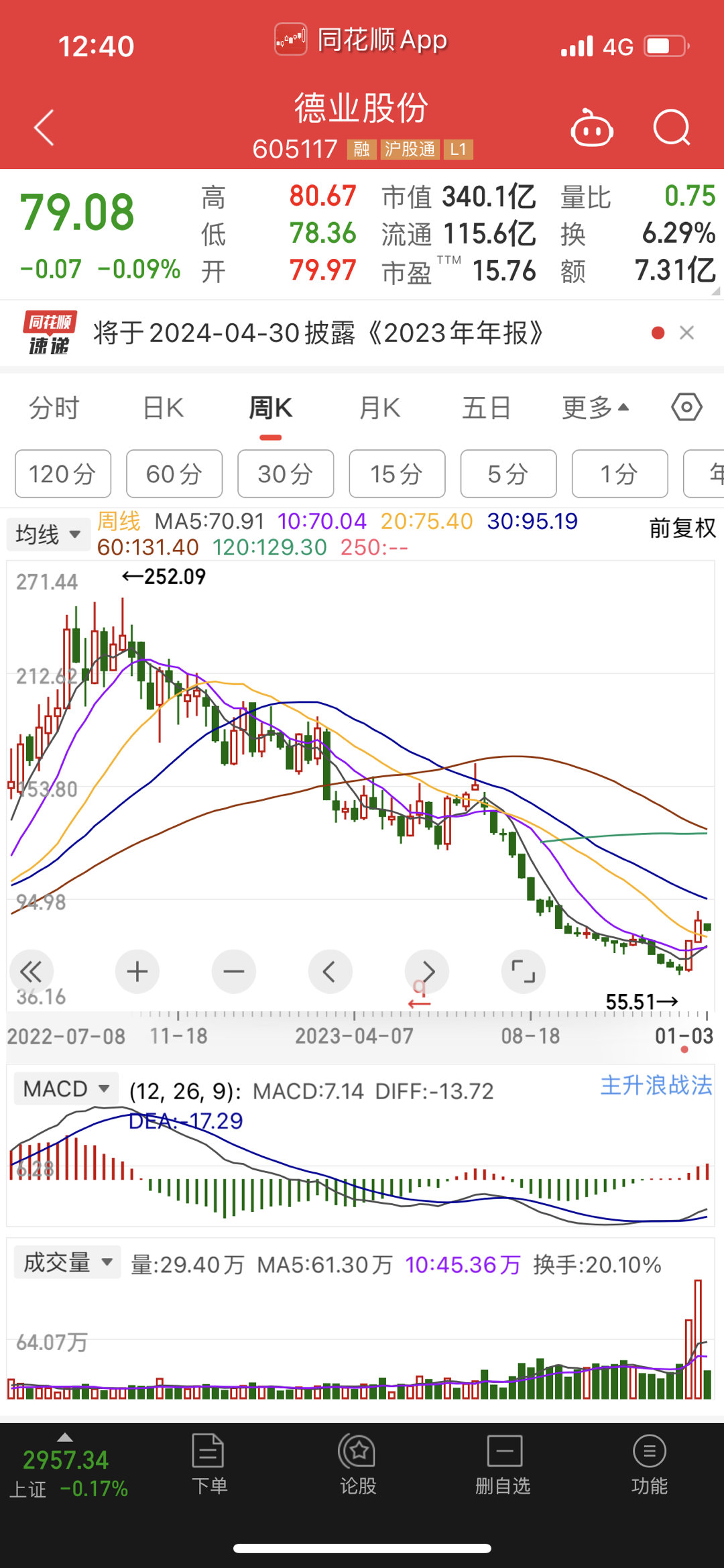Viewport: 724px width, 1568px height.
Task: Expand quote details corner triangle
Action: [715, 290]
